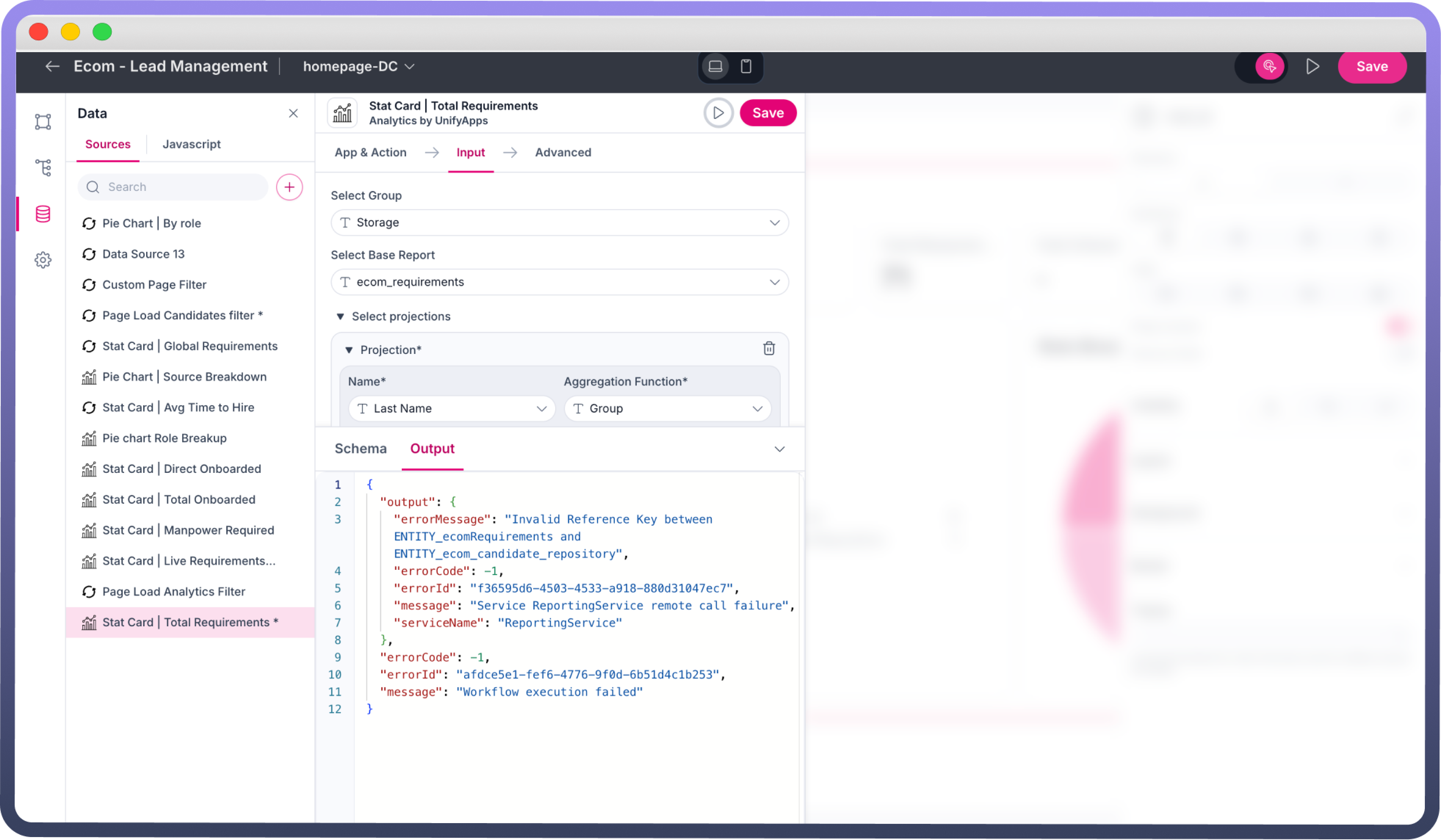The width and height of the screenshot is (1441, 840).
Task: Open the Schema tab
Action: 360,448
